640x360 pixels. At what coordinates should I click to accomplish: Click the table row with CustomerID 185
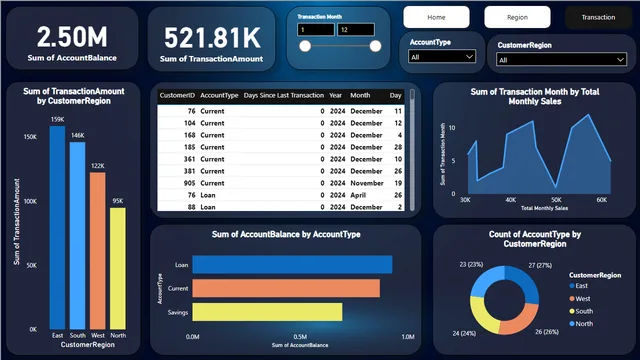(281, 147)
